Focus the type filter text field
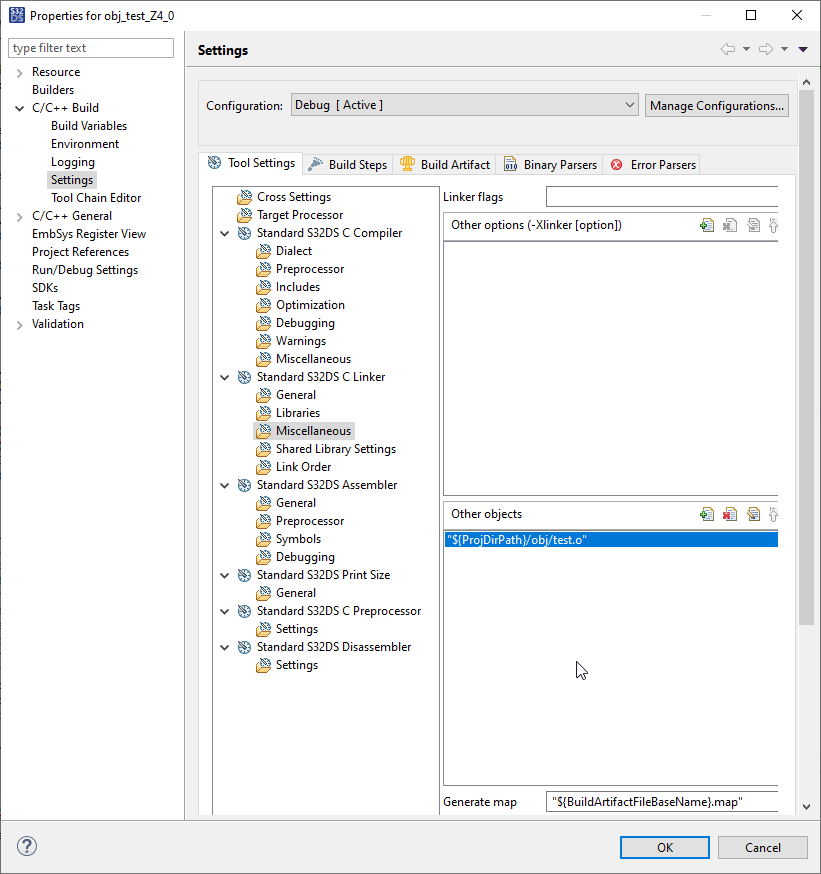 click(91, 48)
